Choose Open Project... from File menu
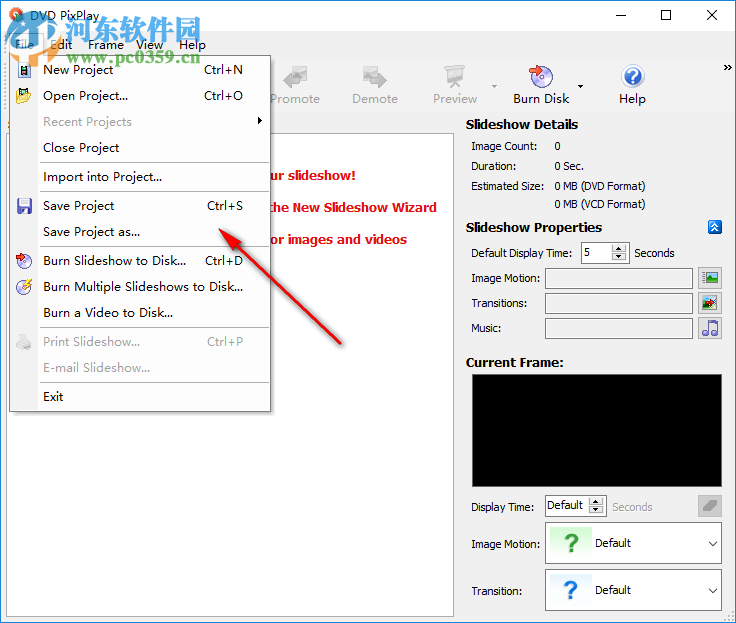This screenshot has width=736, height=623. click(x=141, y=96)
